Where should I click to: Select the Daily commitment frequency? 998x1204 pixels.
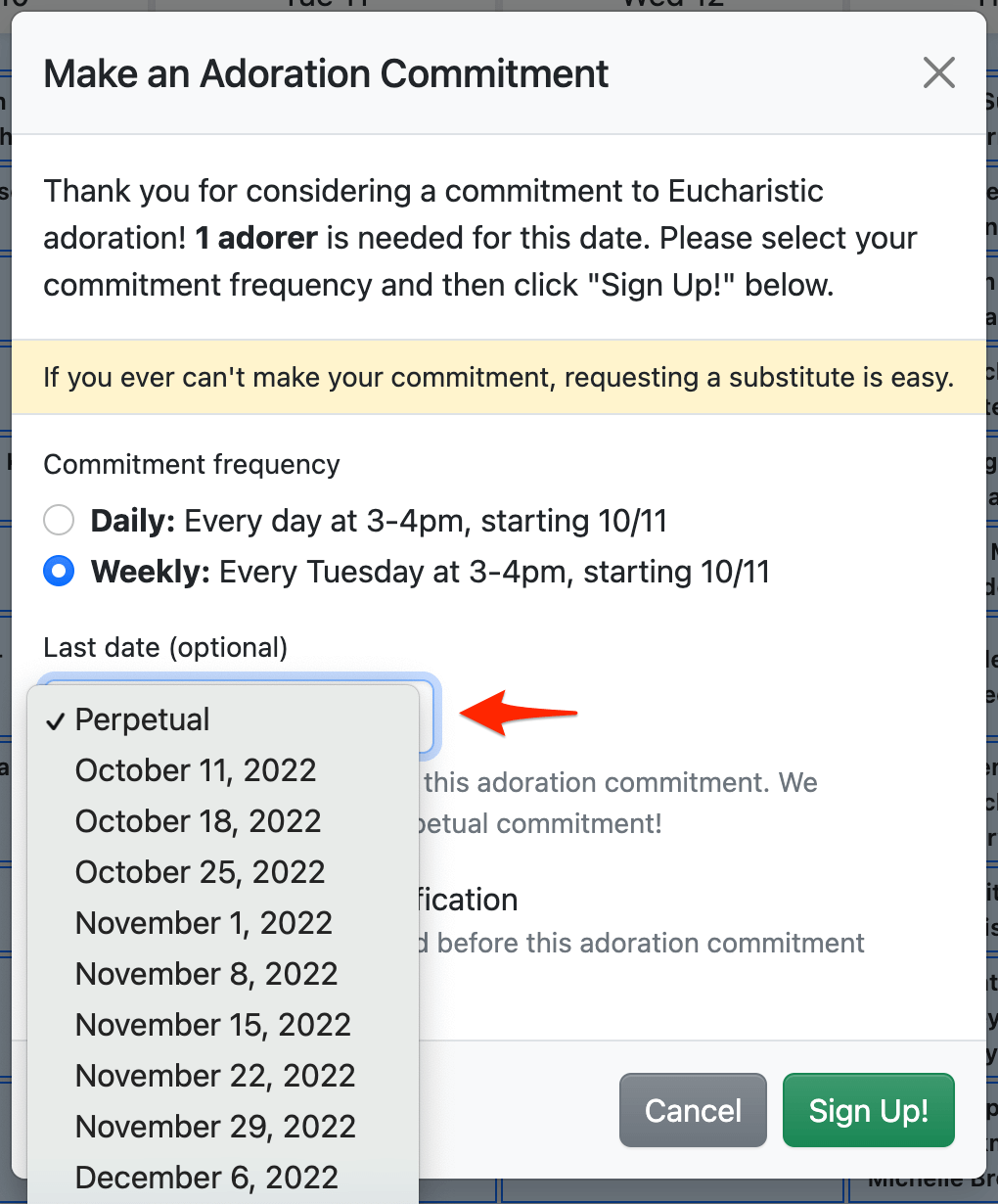(x=60, y=521)
